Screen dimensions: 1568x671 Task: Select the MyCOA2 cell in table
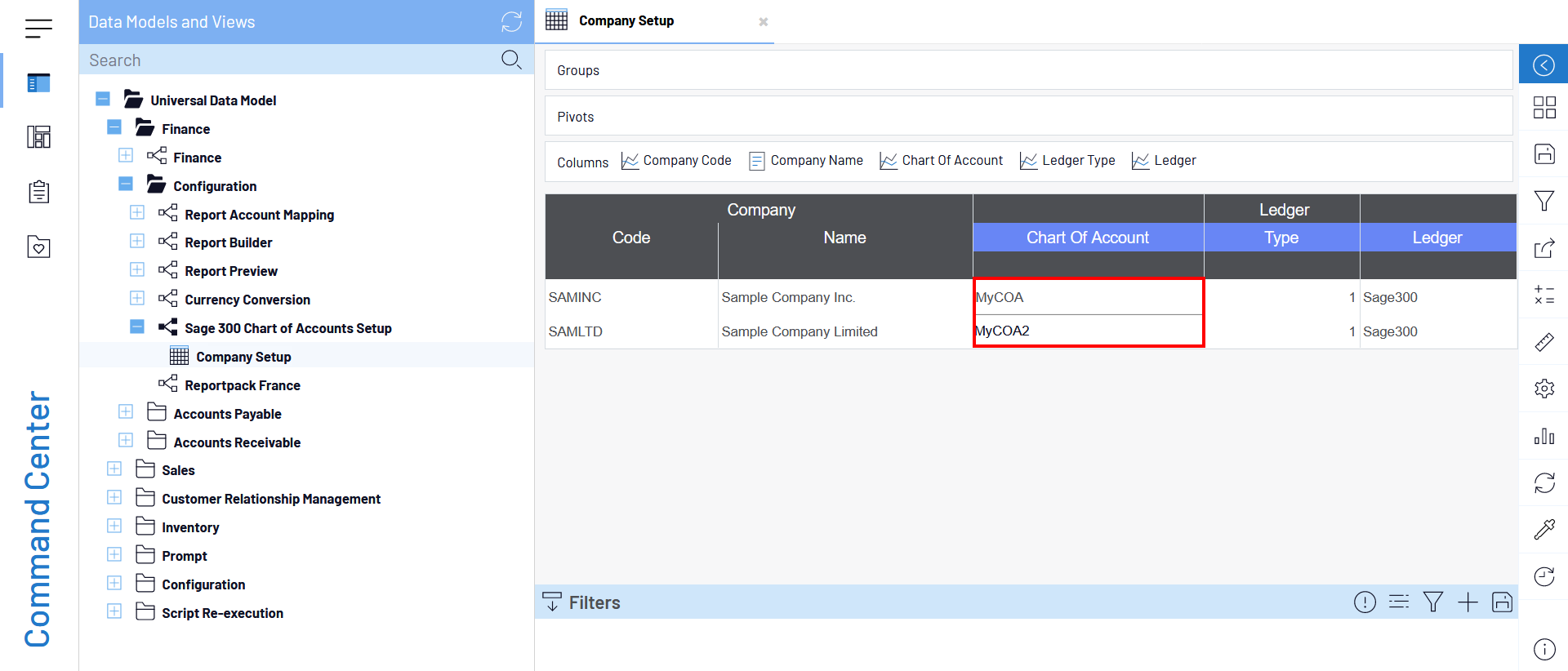(1087, 331)
